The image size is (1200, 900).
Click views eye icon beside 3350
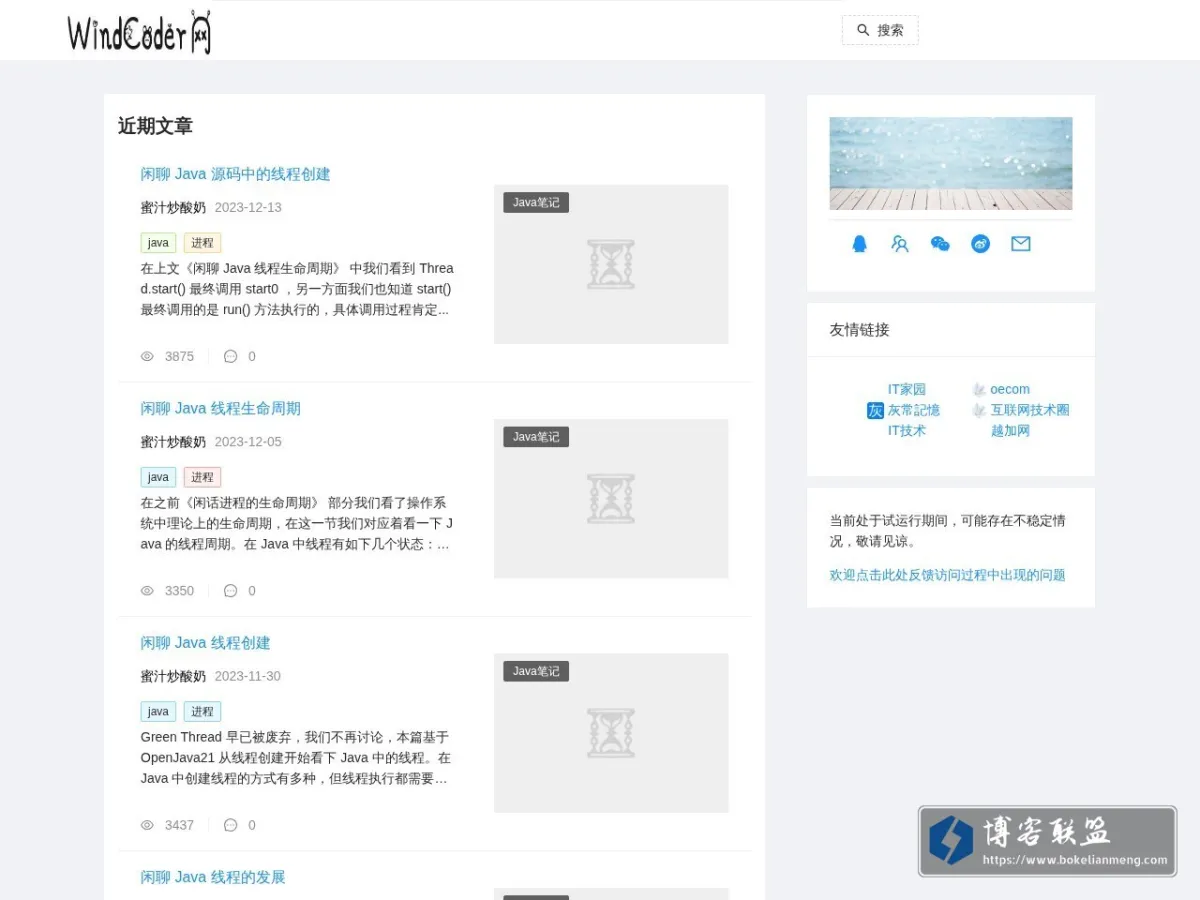coord(147,591)
